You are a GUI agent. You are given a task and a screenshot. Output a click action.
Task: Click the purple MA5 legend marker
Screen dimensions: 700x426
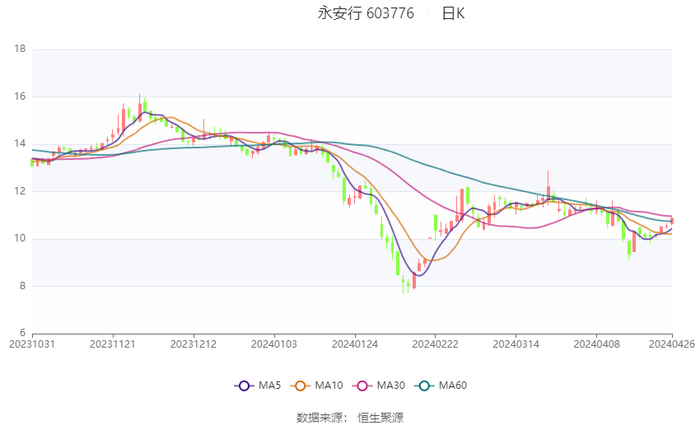tap(243, 386)
